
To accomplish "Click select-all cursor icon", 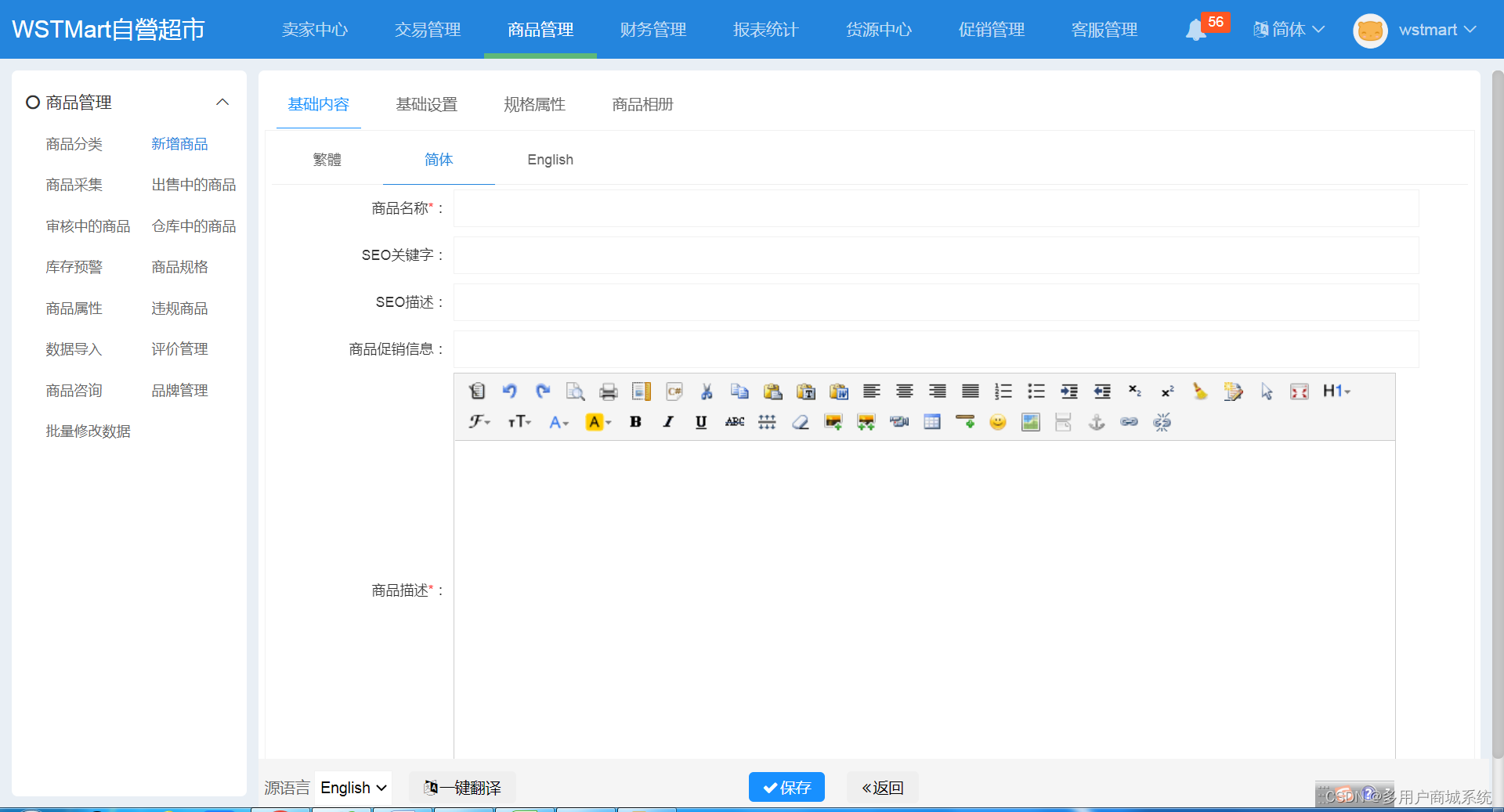I will pyautogui.click(x=1266, y=391).
